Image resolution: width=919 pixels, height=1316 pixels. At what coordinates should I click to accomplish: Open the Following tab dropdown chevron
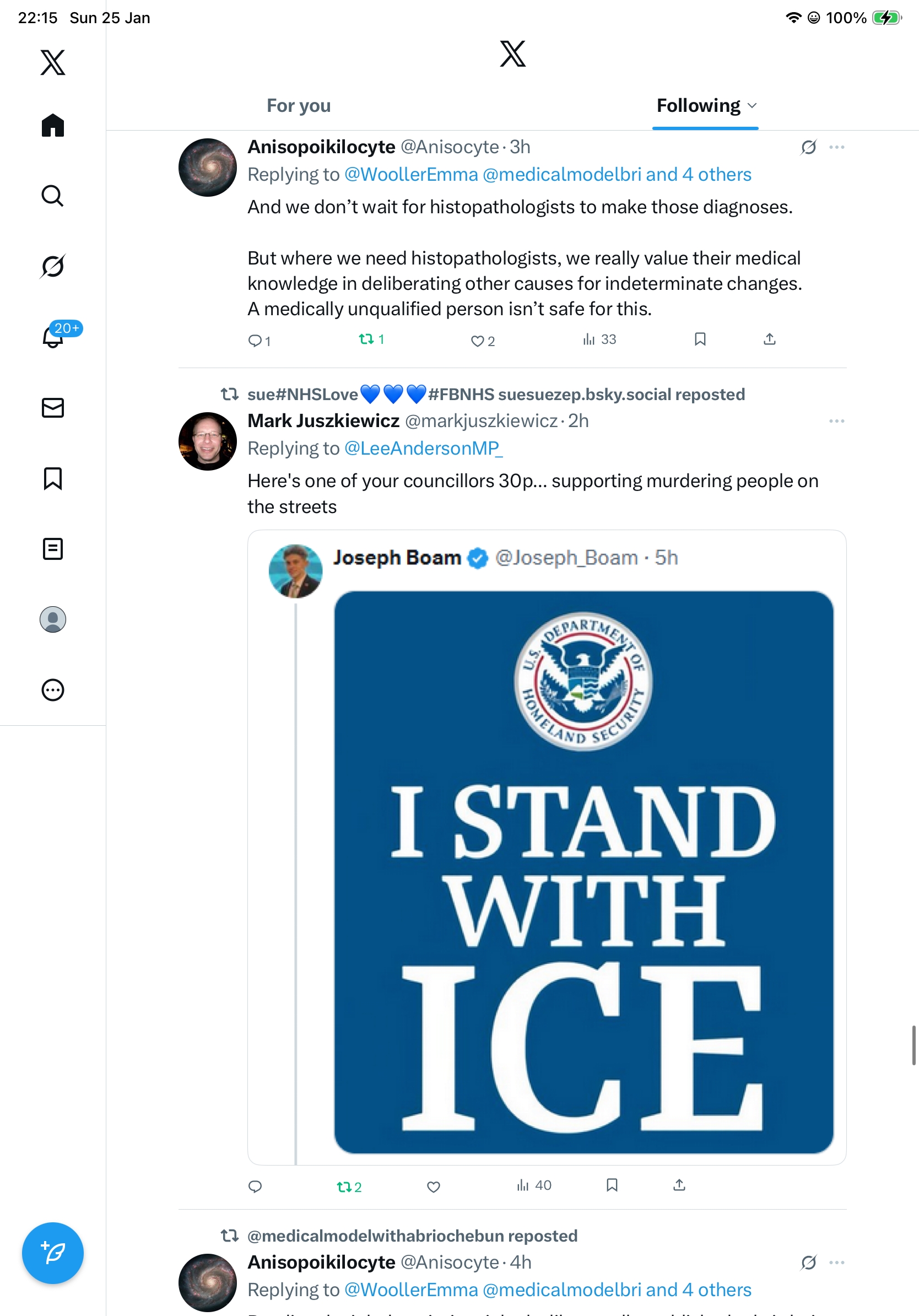coord(752,105)
